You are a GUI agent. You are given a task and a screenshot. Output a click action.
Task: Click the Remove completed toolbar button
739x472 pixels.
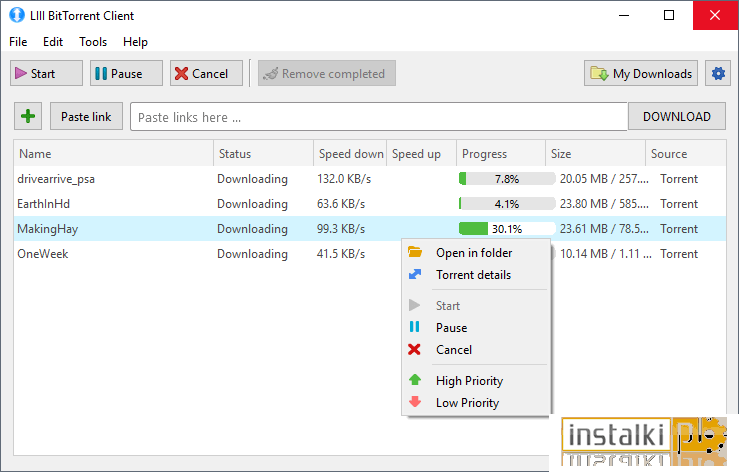pos(327,73)
